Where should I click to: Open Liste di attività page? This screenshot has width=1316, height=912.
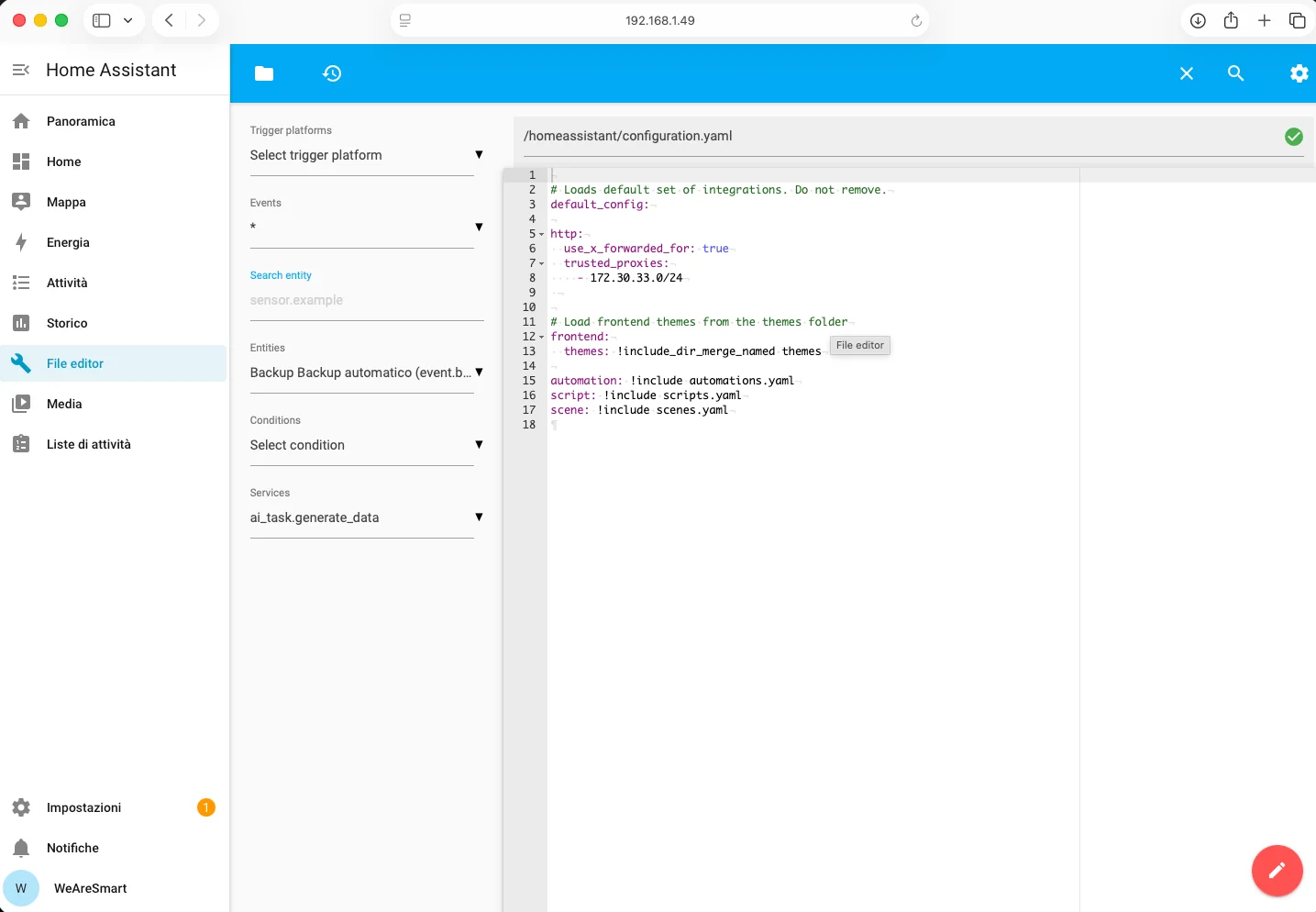point(114,444)
